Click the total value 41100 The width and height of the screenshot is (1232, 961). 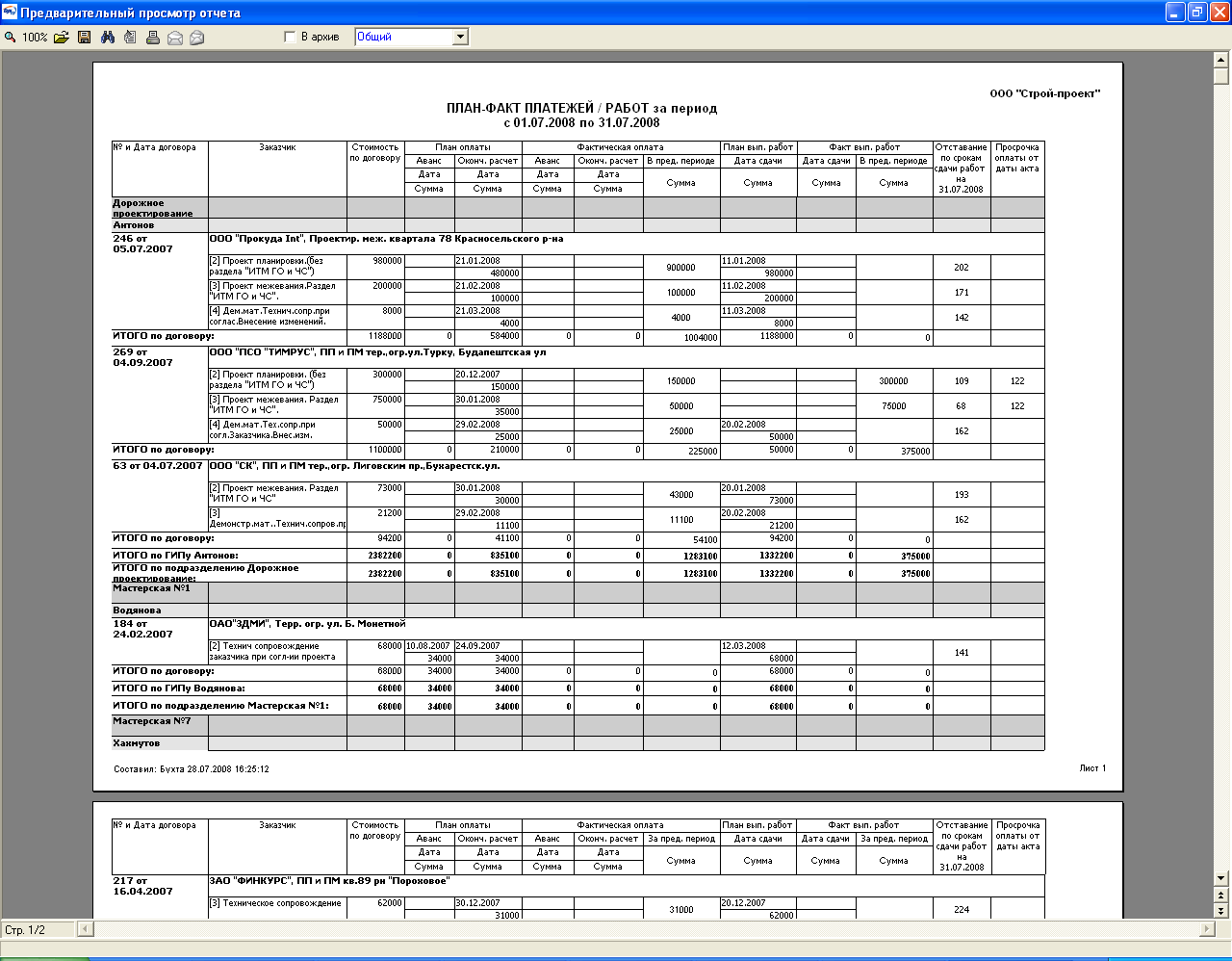pos(507,538)
